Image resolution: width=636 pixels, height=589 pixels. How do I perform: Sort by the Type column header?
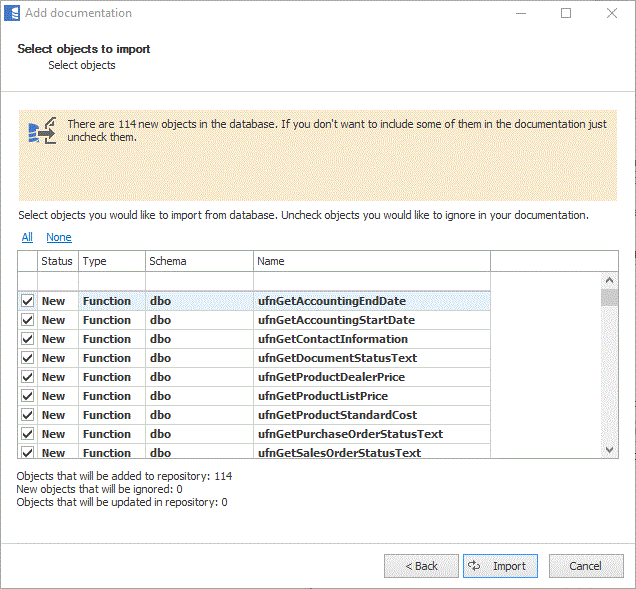click(111, 261)
